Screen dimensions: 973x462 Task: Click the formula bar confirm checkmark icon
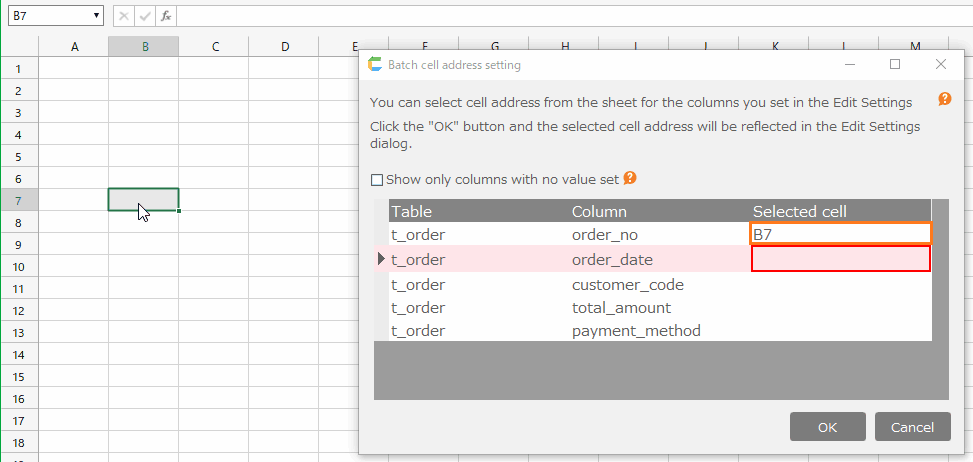(x=144, y=16)
